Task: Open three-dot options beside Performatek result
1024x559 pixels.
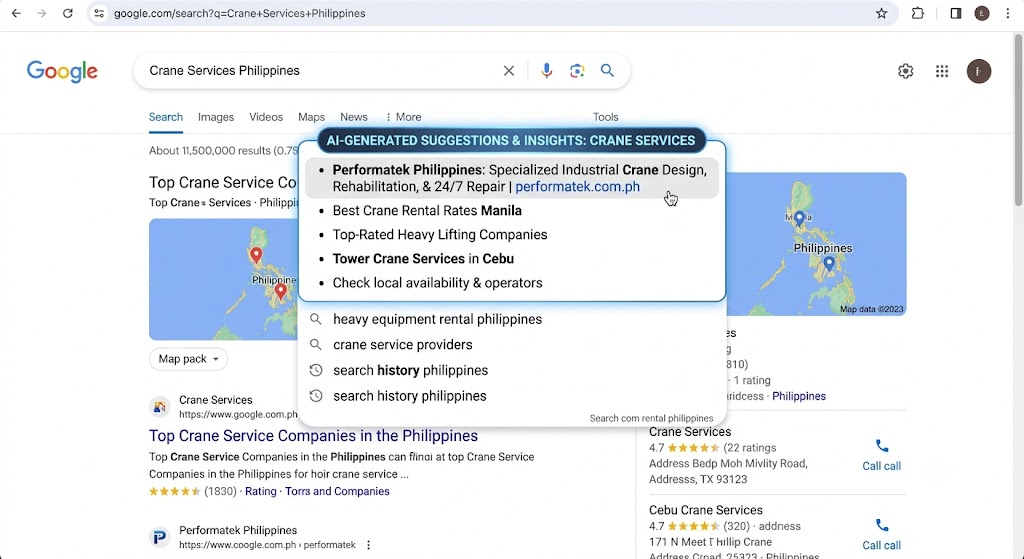Action: (x=368, y=545)
